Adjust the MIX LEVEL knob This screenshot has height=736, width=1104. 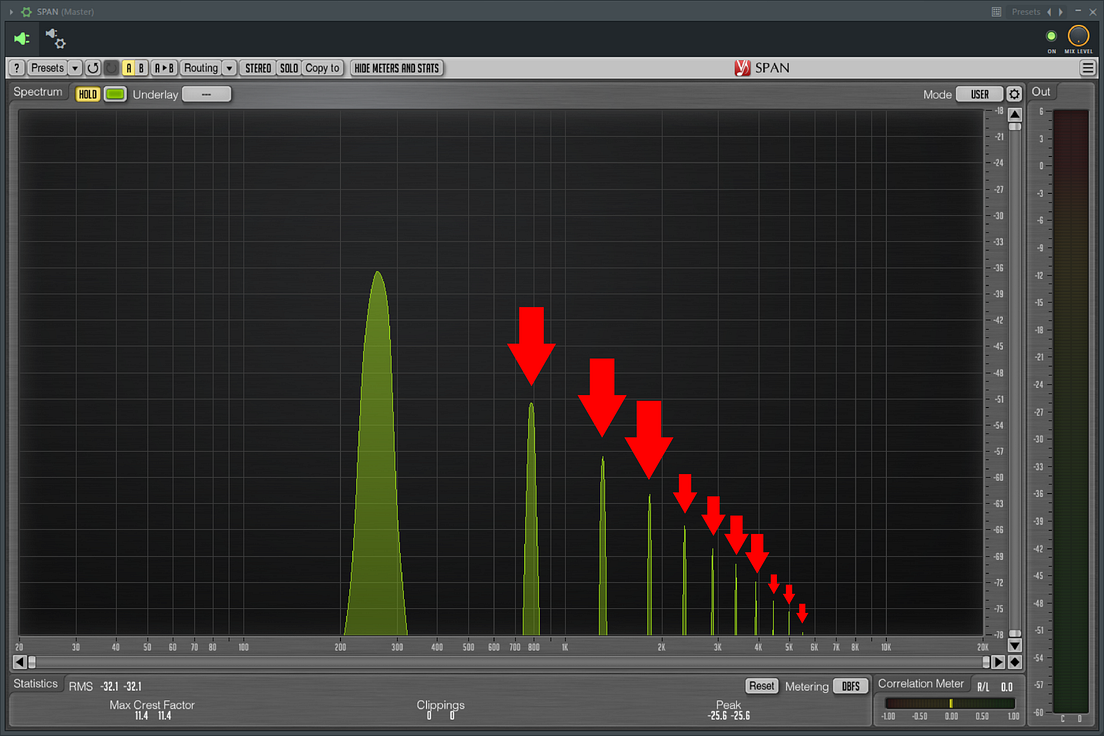(1078, 33)
